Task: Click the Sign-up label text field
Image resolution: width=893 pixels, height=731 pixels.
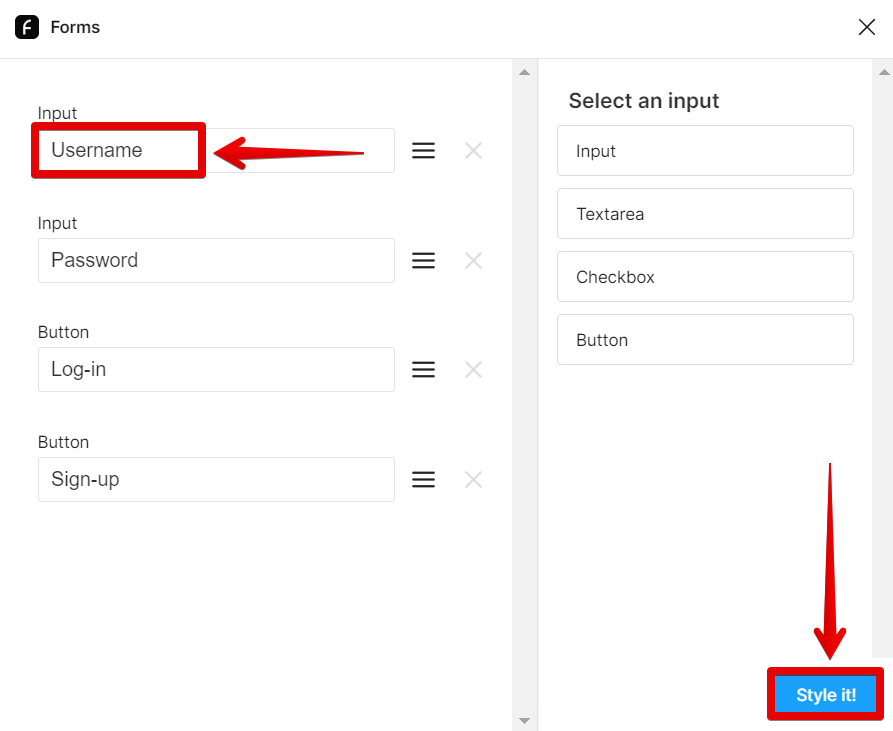Action: [x=216, y=480]
